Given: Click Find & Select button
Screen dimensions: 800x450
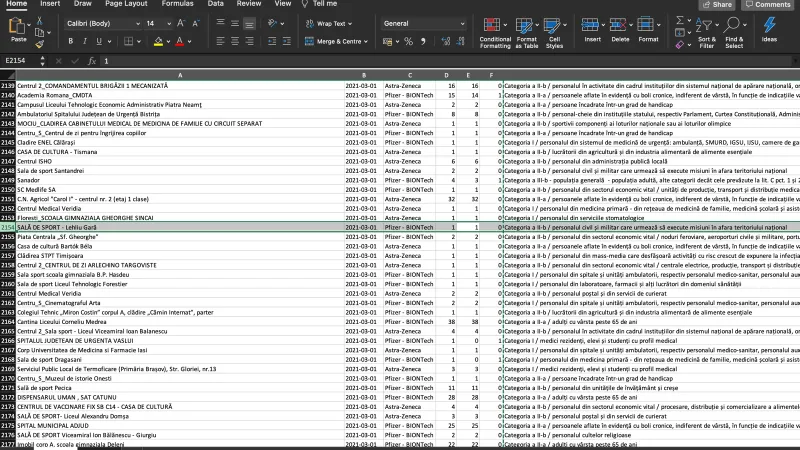Looking at the screenshot, I should pyautogui.click(x=734, y=33).
